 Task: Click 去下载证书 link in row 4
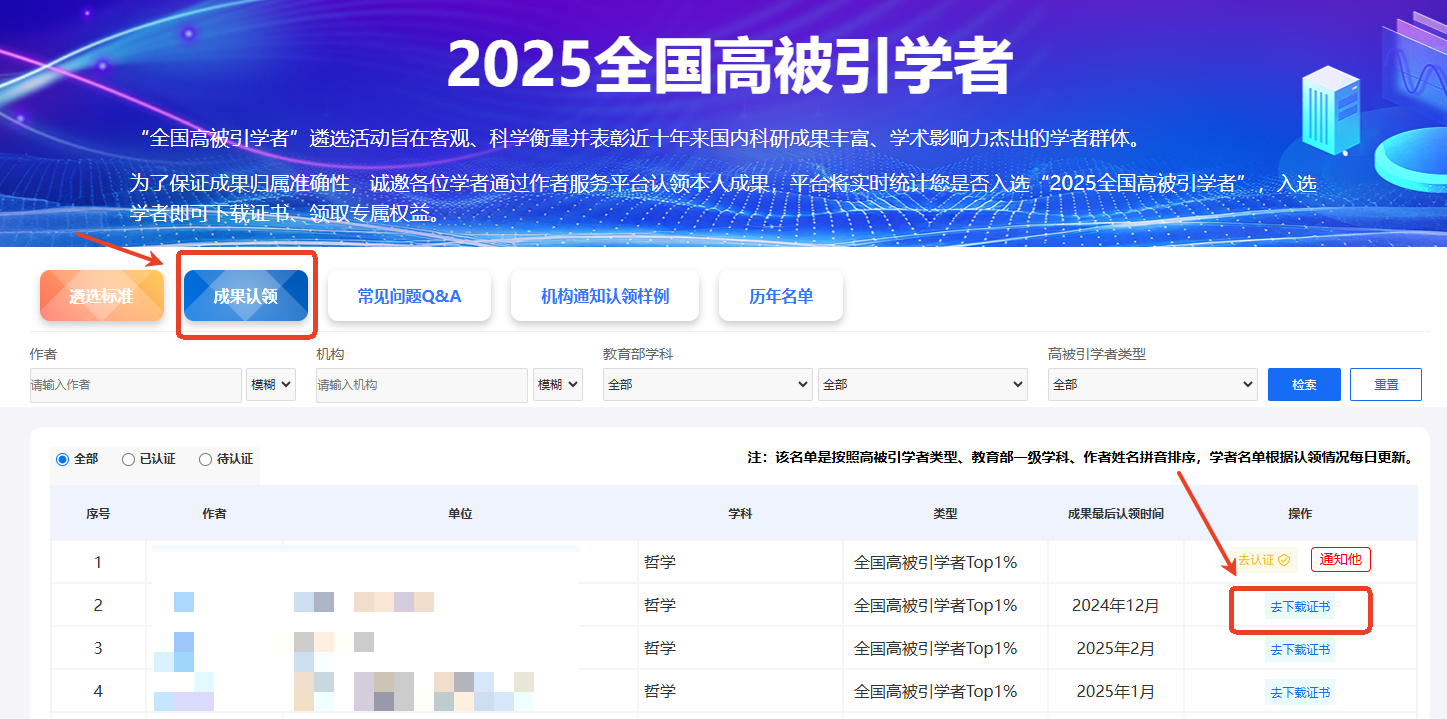point(1300,692)
